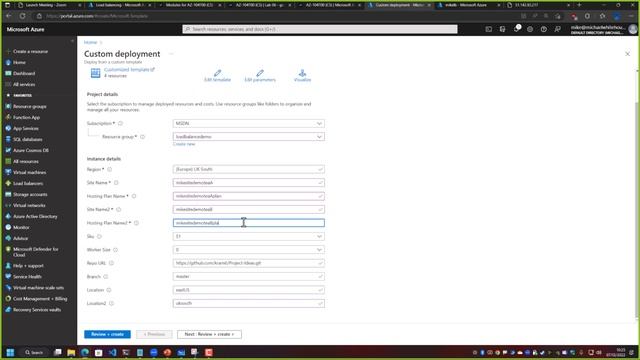Open the Visualize template icon

302,73
